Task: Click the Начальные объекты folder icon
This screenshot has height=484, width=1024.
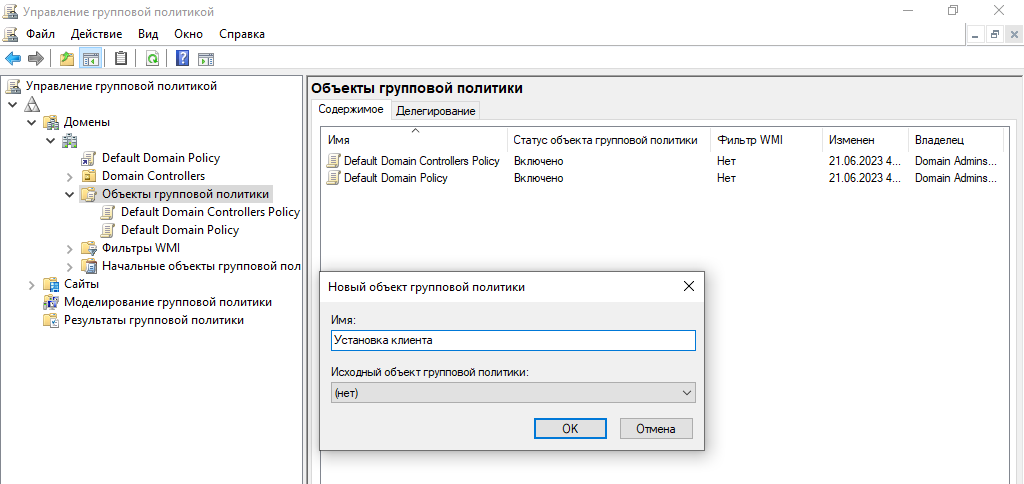Action: (89, 266)
